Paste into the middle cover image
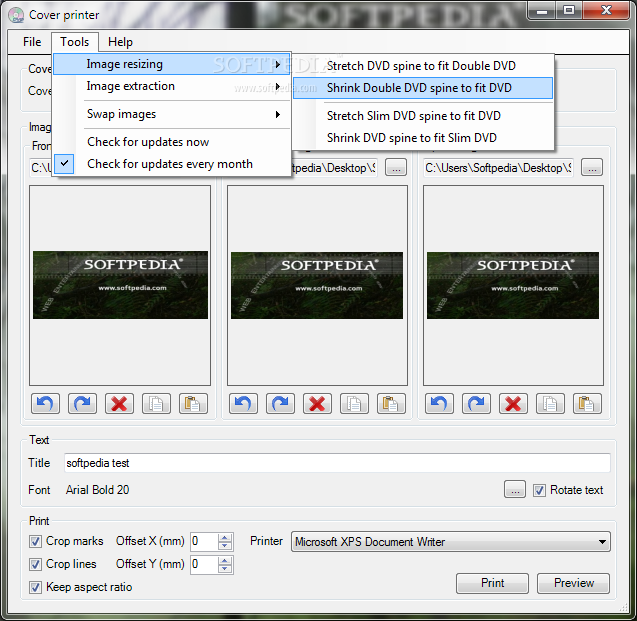This screenshot has height=621, width=637. tap(391, 403)
